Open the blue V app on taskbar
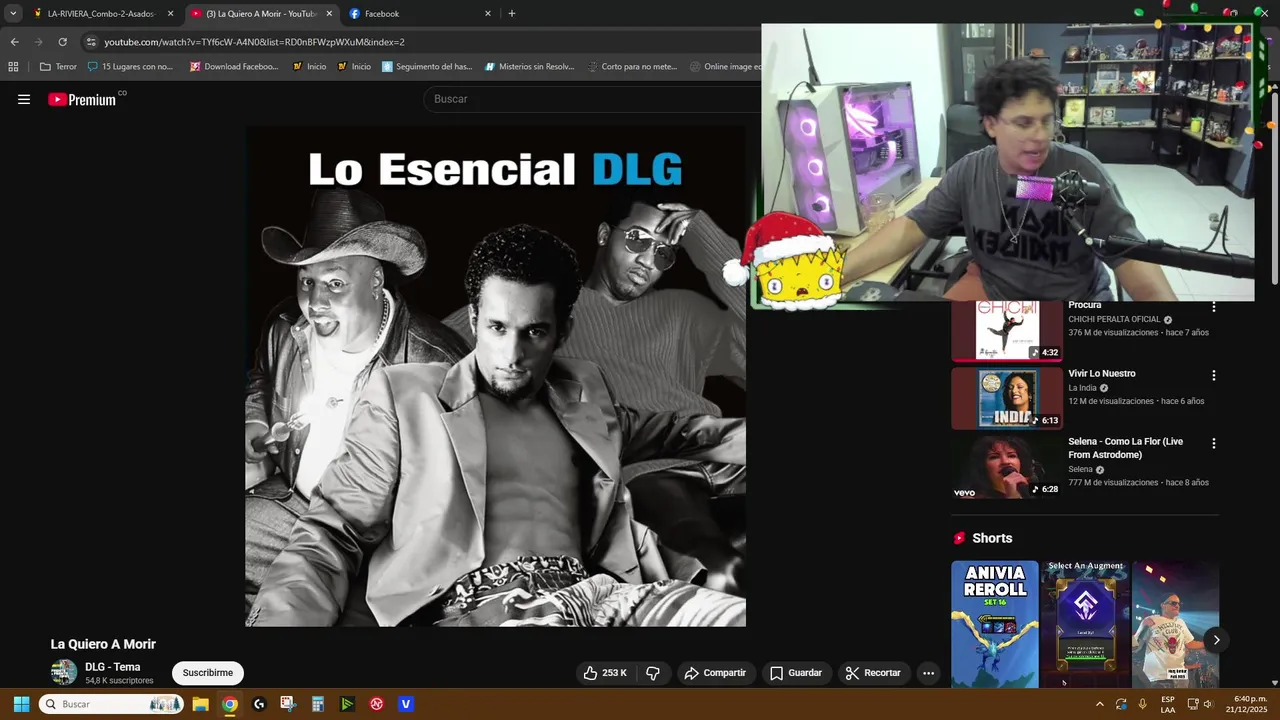The width and height of the screenshot is (1280, 720). [x=406, y=704]
